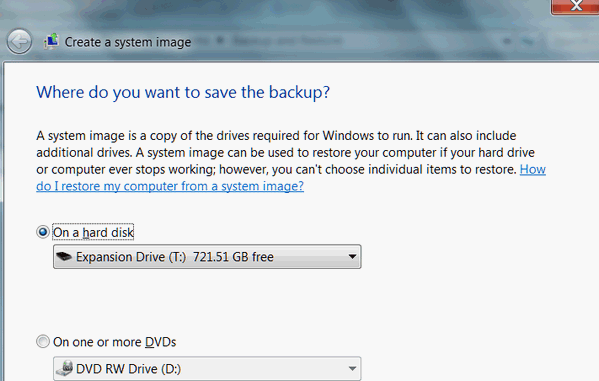This screenshot has width=599, height=381.
Task: Close the Create a system image window
Action: 575,6
